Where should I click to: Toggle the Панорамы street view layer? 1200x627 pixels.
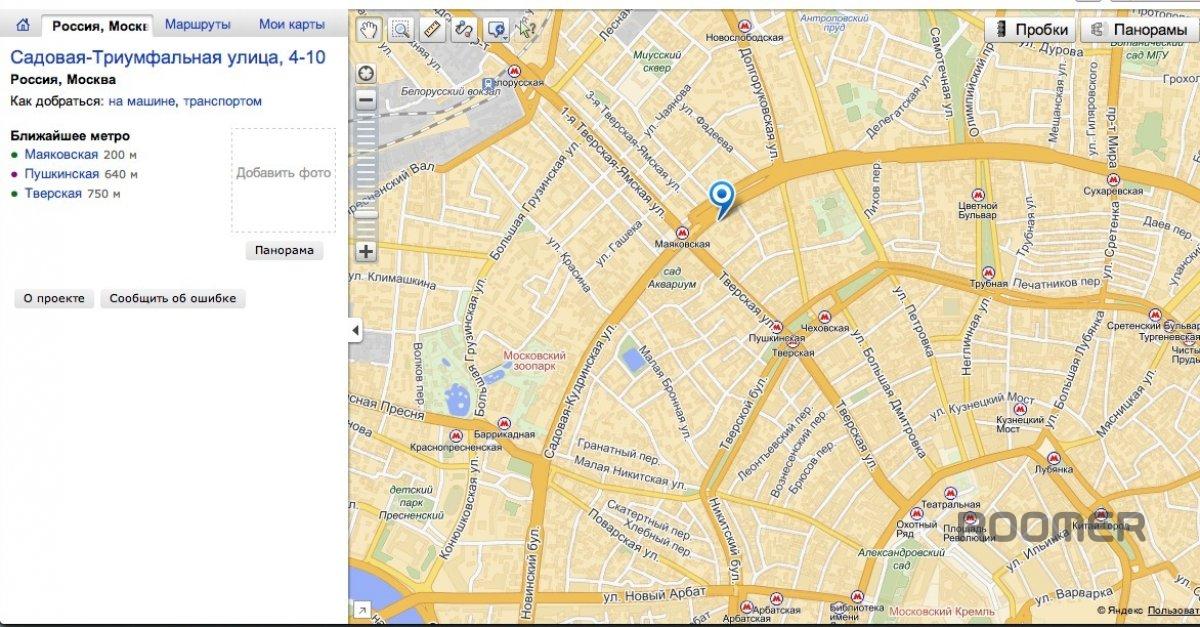(1140, 30)
